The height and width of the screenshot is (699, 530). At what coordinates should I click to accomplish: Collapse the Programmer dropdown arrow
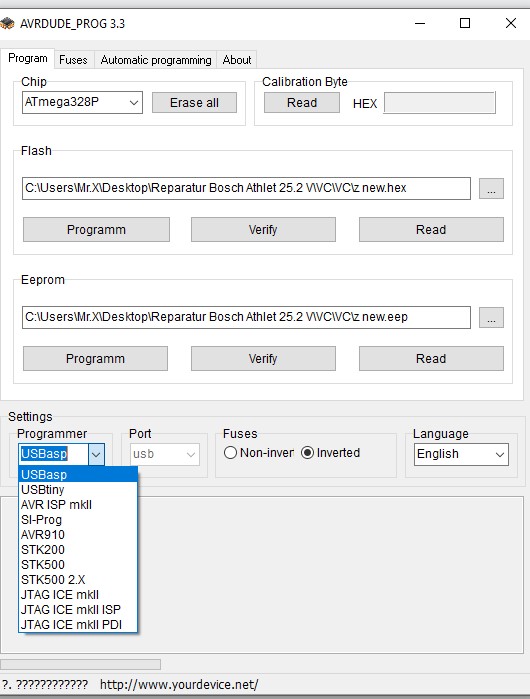pos(96,454)
